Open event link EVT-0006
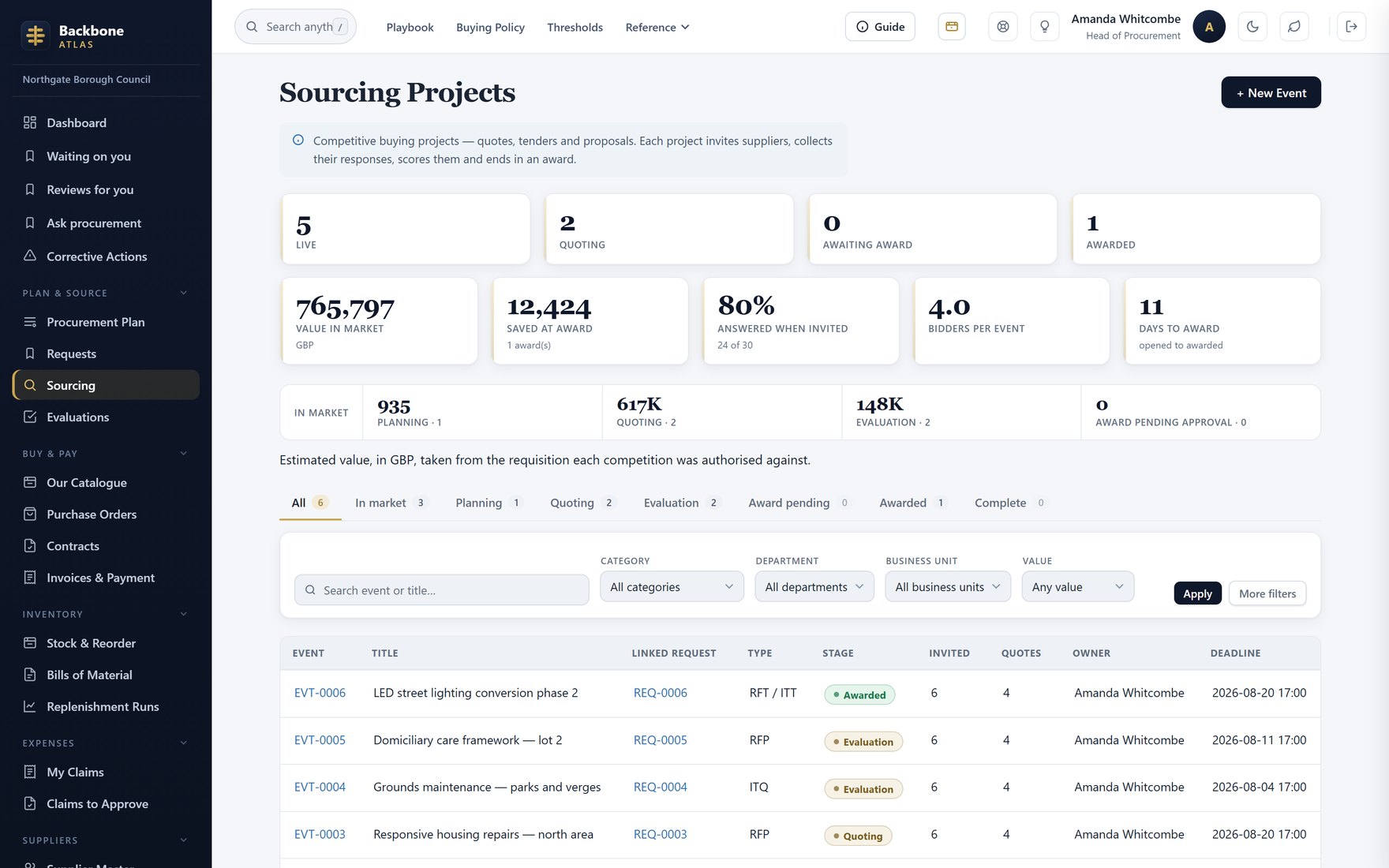Screen dimensions: 1389x868 click(x=320, y=693)
